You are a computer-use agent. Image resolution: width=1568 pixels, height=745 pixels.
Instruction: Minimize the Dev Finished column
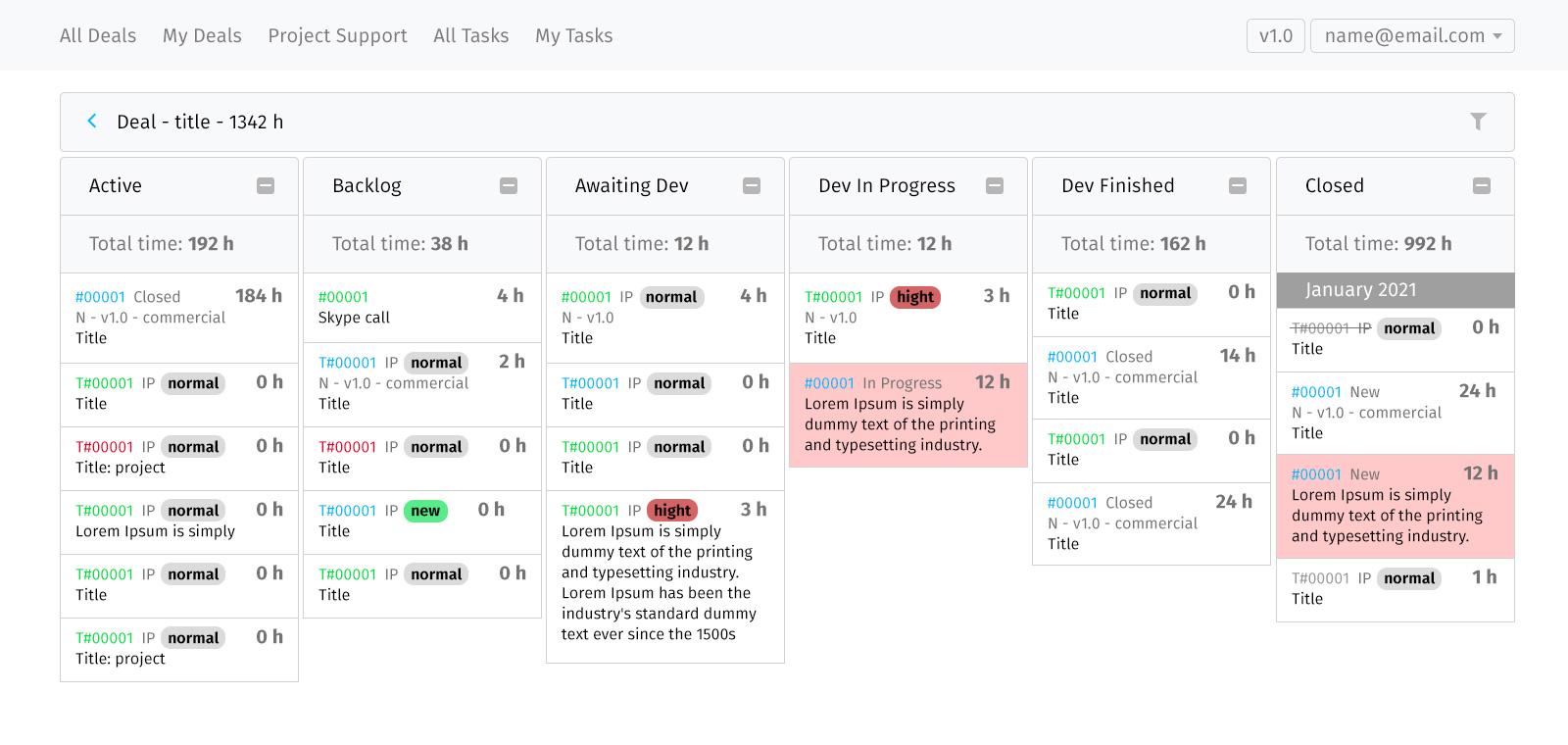click(1238, 186)
